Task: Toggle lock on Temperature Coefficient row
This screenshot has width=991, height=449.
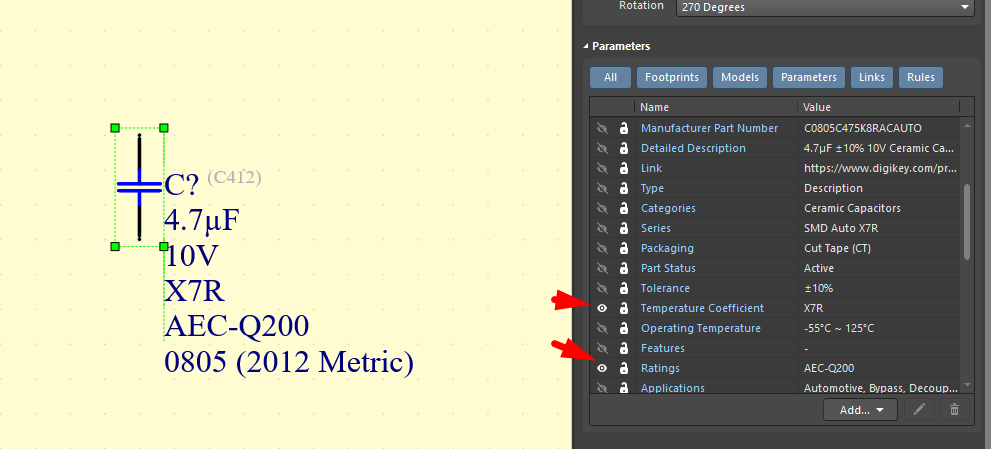Action: [624, 308]
